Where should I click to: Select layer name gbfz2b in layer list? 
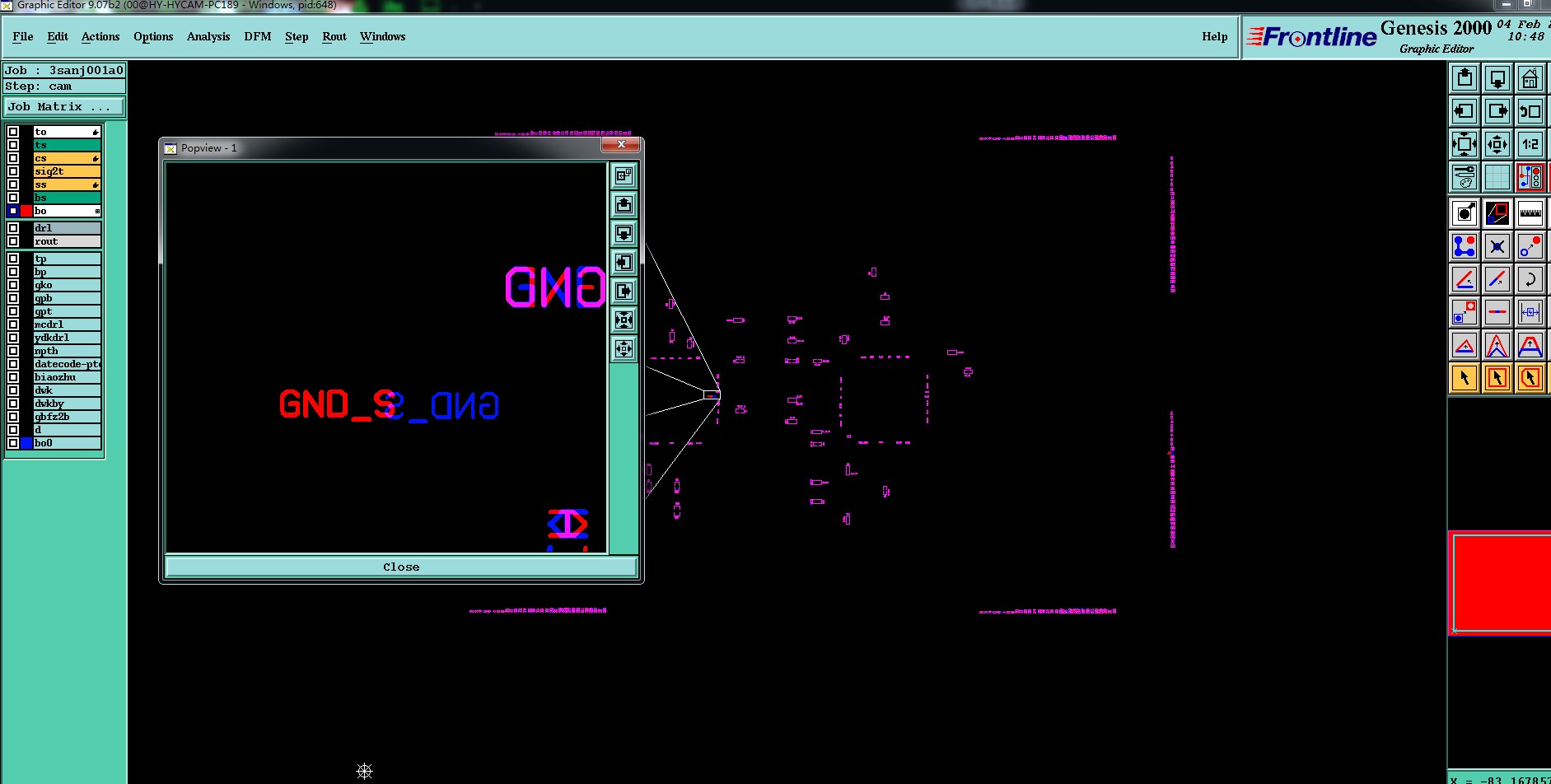[67, 417]
